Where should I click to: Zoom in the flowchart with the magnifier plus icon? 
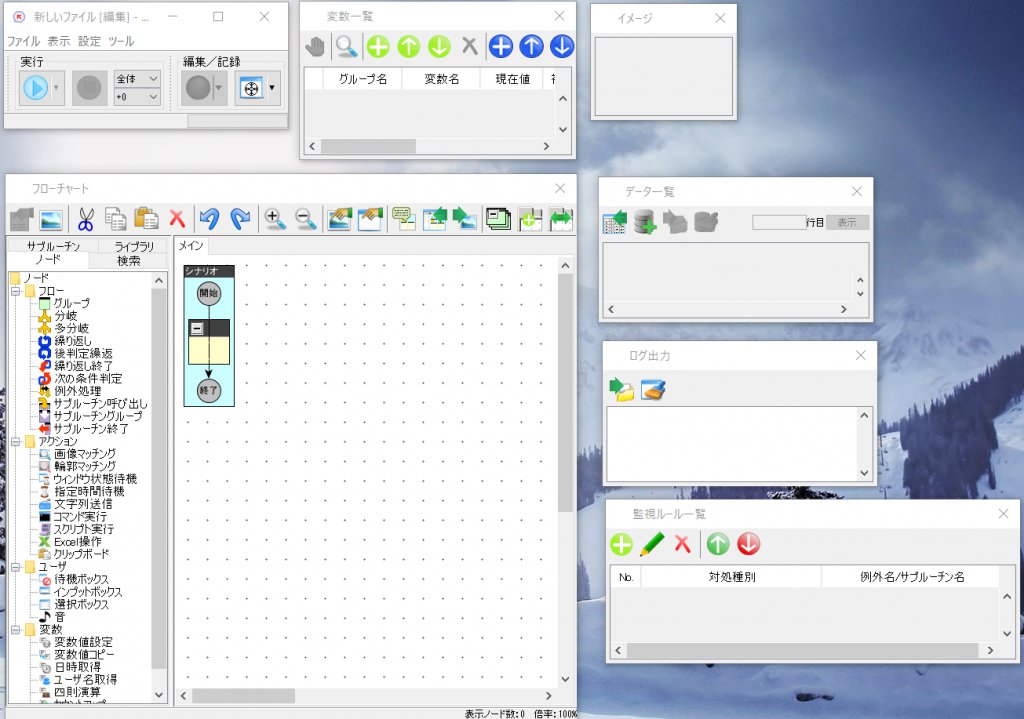(274, 218)
